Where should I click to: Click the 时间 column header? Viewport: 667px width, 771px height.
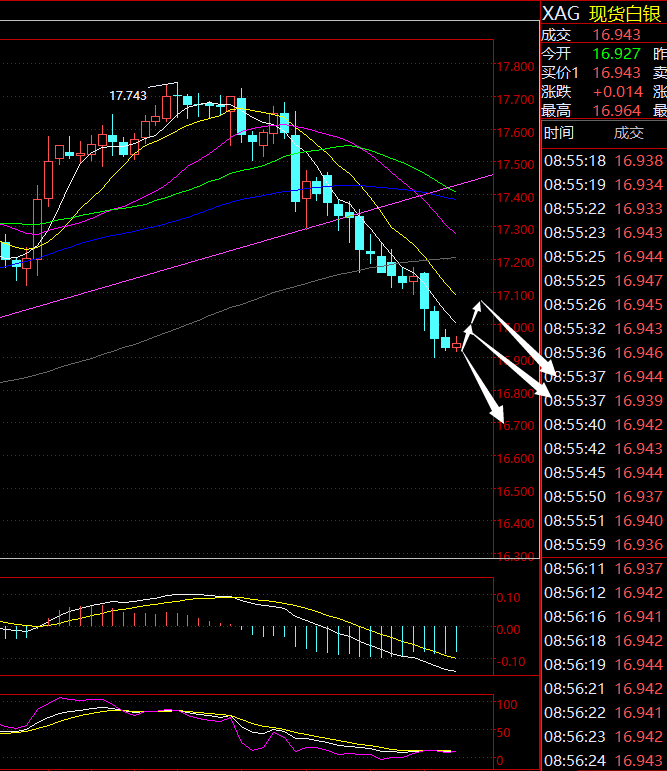[x=559, y=133]
